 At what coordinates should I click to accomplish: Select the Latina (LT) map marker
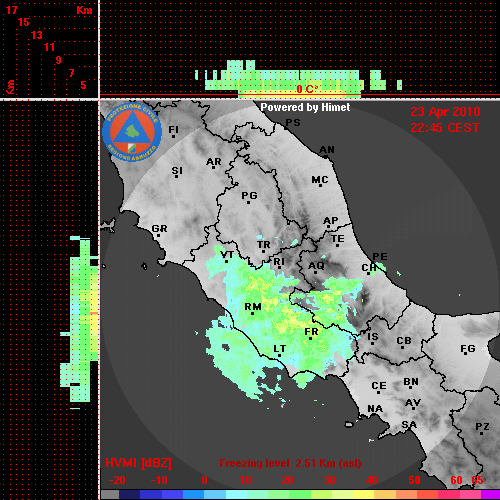tap(280, 351)
